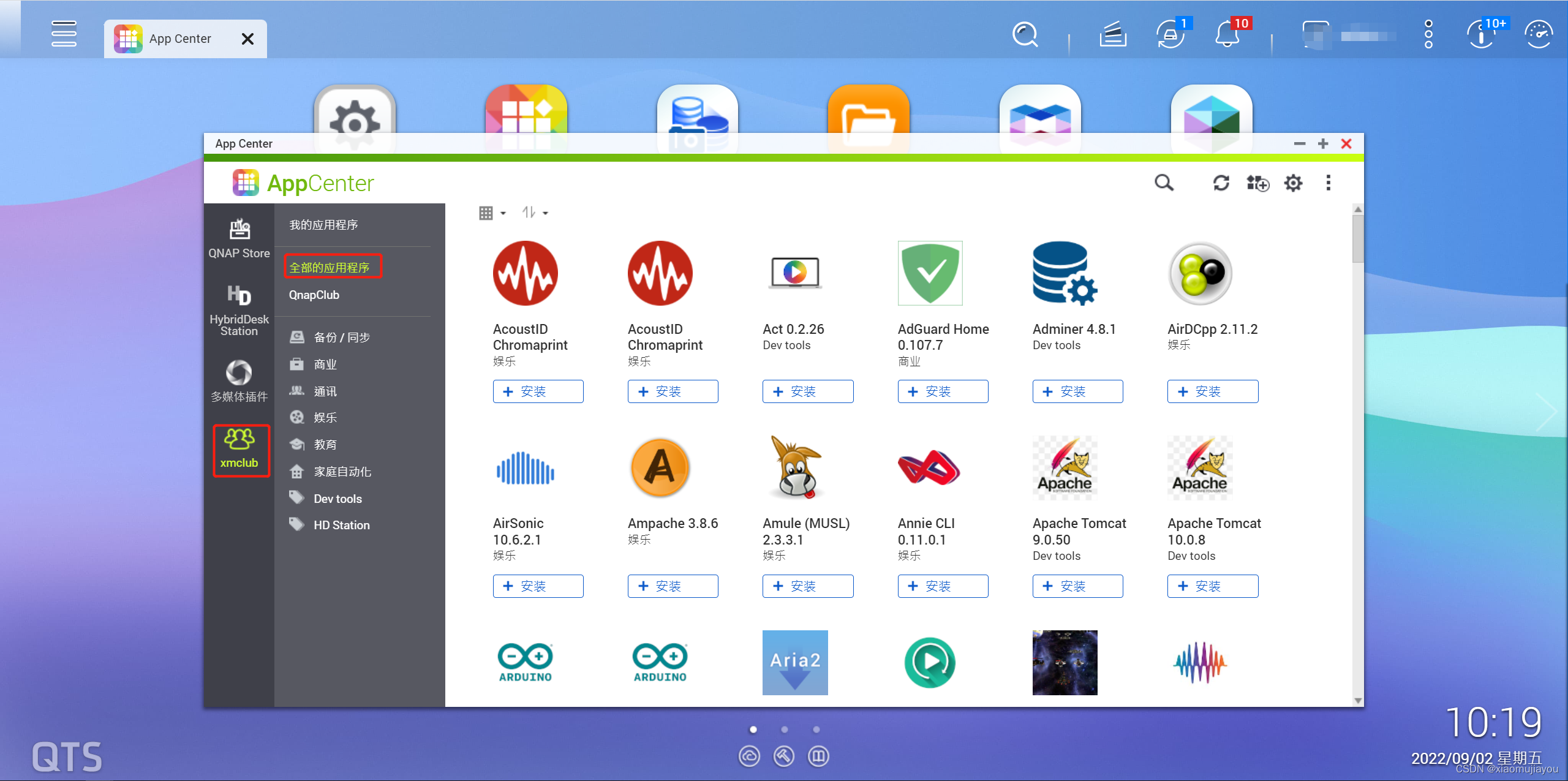Click the Aria2 app icon
The height and width of the screenshot is (781, 1568).
pos(795,663)
